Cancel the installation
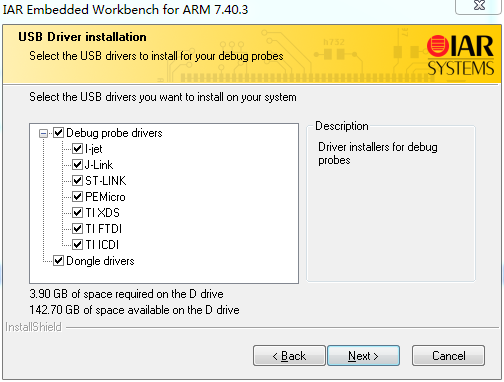 [x=448, y=356]
